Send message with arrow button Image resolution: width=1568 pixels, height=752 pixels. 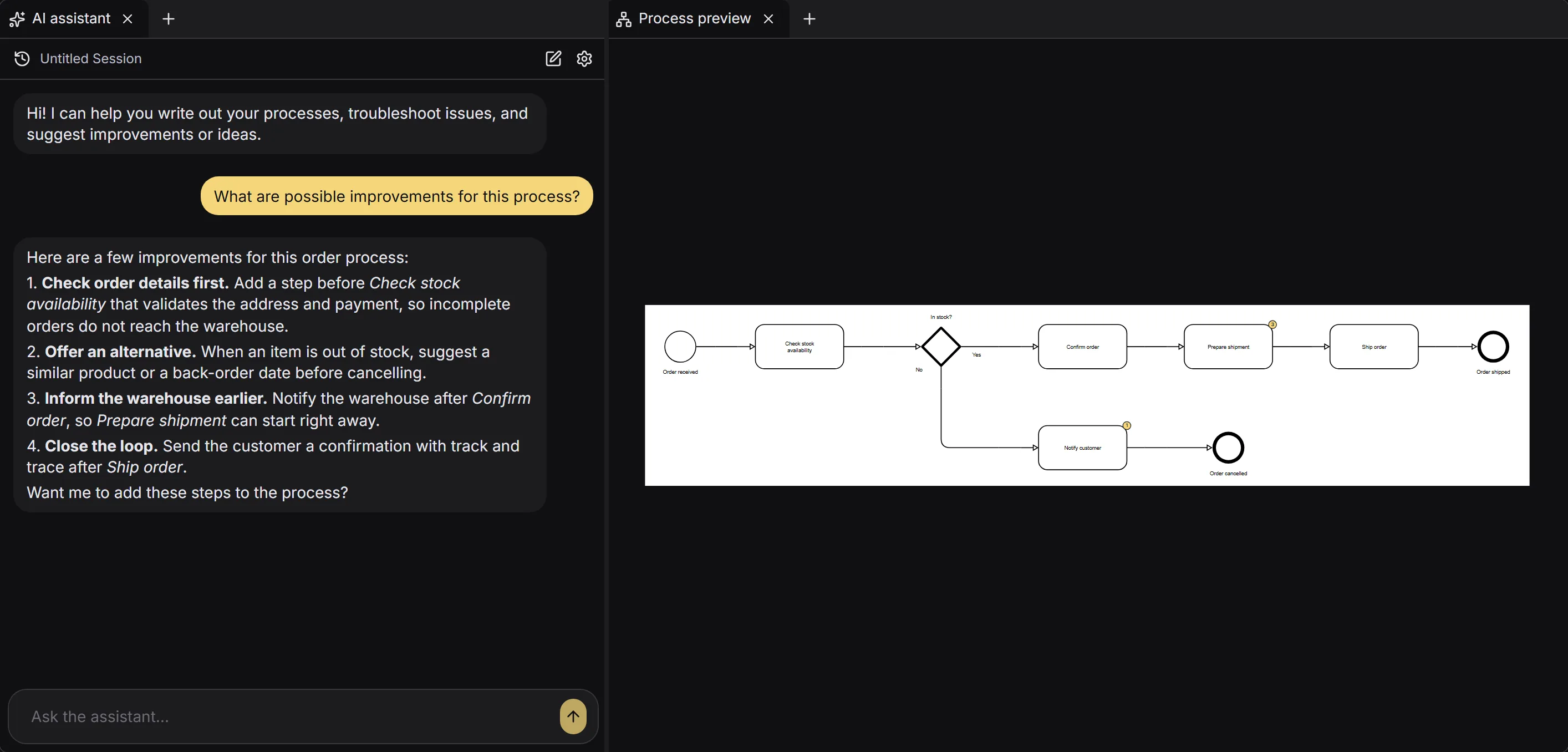click(573, 716)
